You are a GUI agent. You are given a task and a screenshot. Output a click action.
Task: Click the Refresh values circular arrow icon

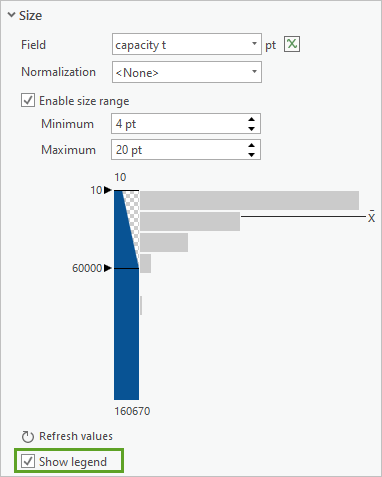[27, 436]
